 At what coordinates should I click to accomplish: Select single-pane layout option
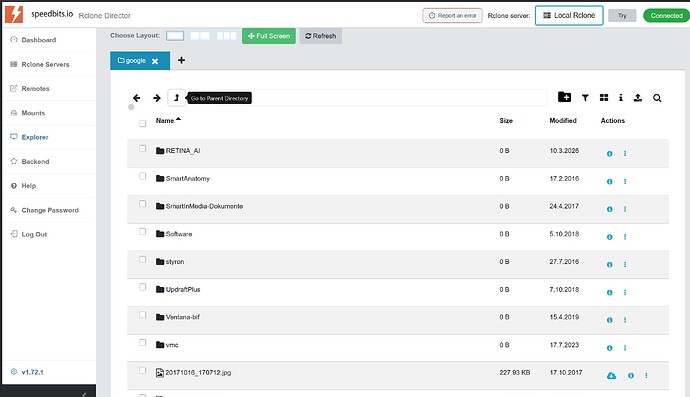click(x=175, y=36)
